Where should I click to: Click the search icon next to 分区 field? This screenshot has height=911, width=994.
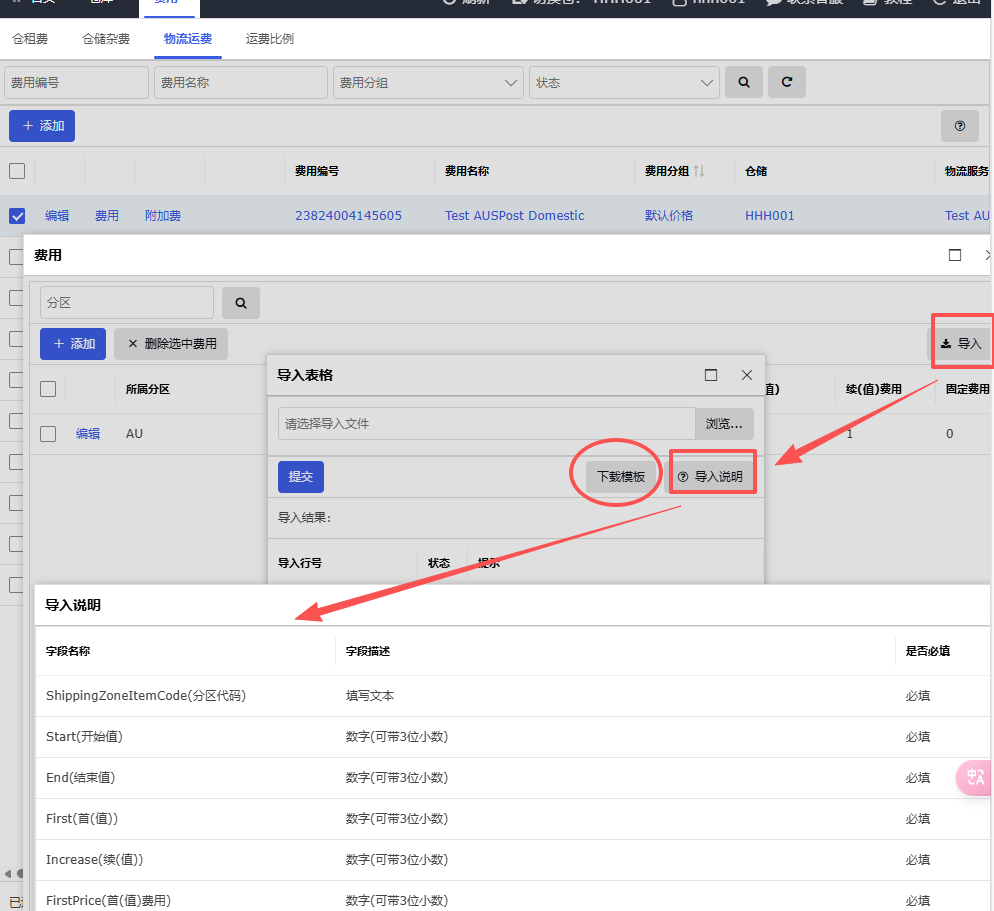point(241,302)
